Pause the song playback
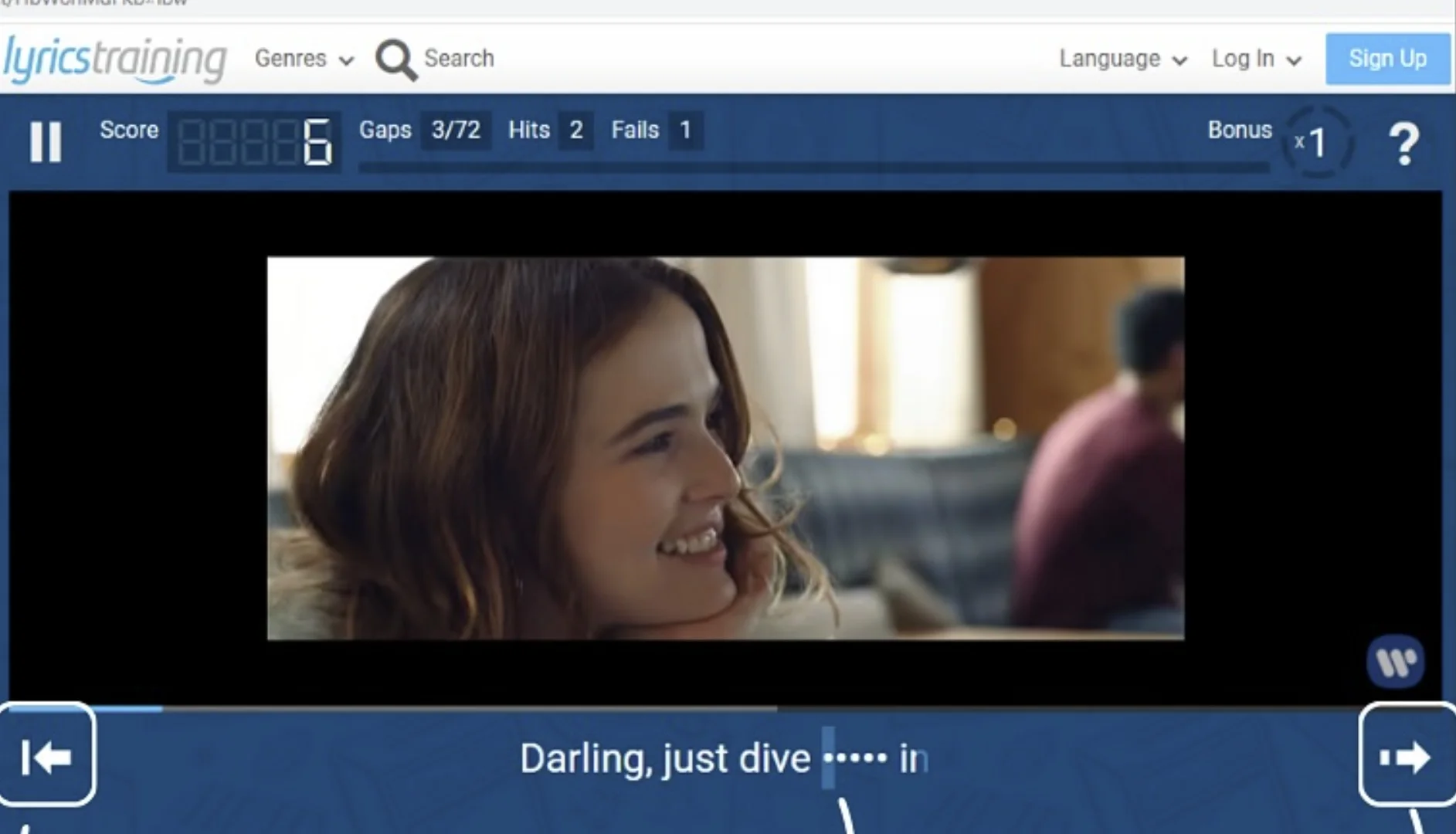 click(46, 141)
